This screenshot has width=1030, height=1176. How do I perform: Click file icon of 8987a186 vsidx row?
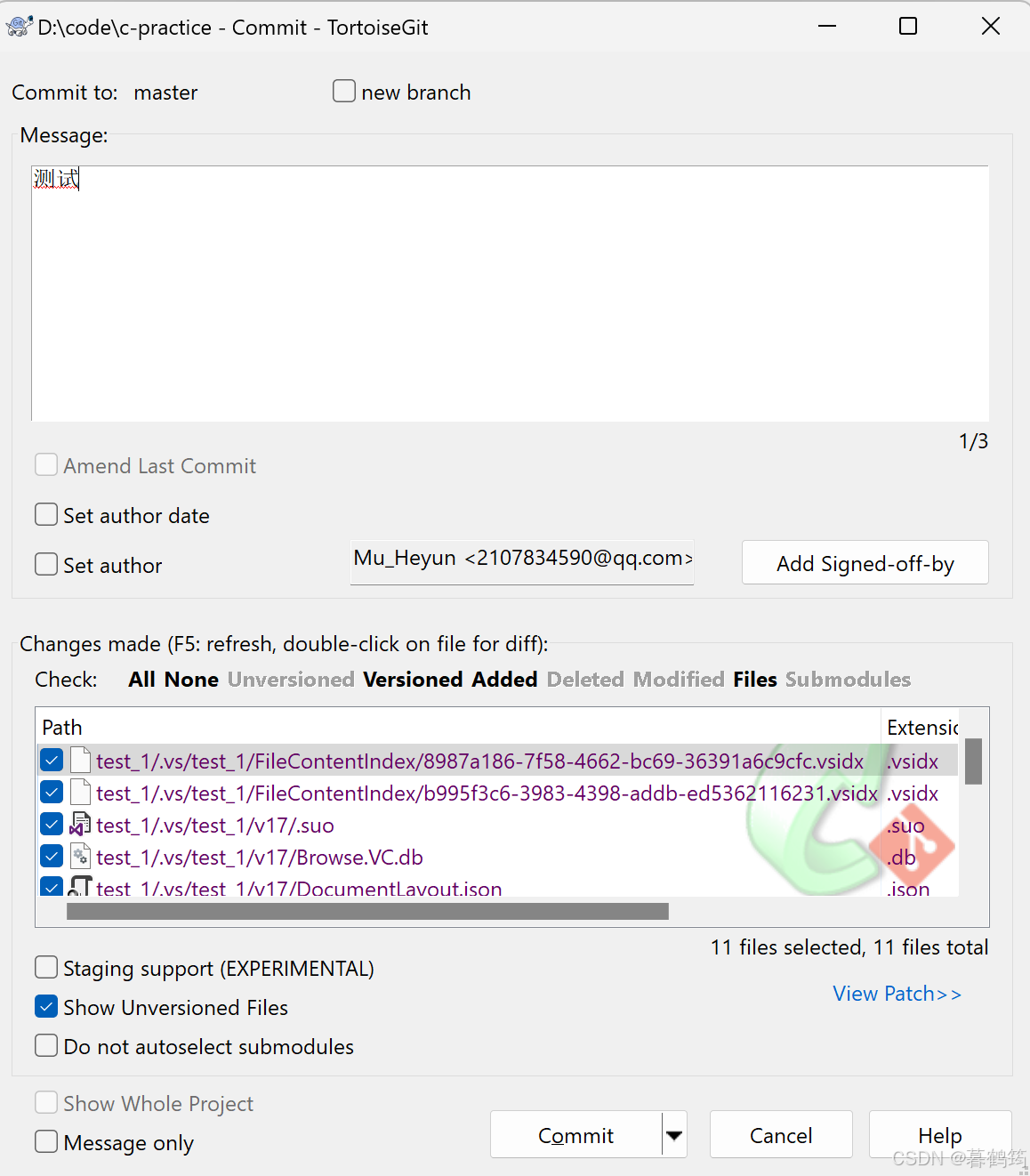(81, 761)
